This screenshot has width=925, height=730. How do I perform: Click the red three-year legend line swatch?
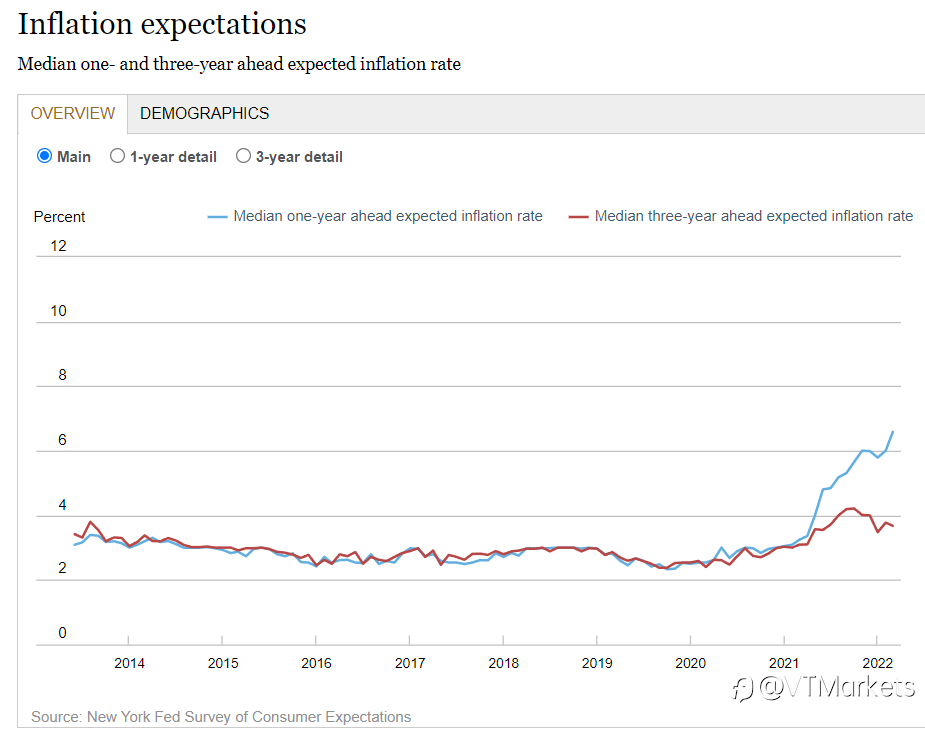[x=578, y=217]
